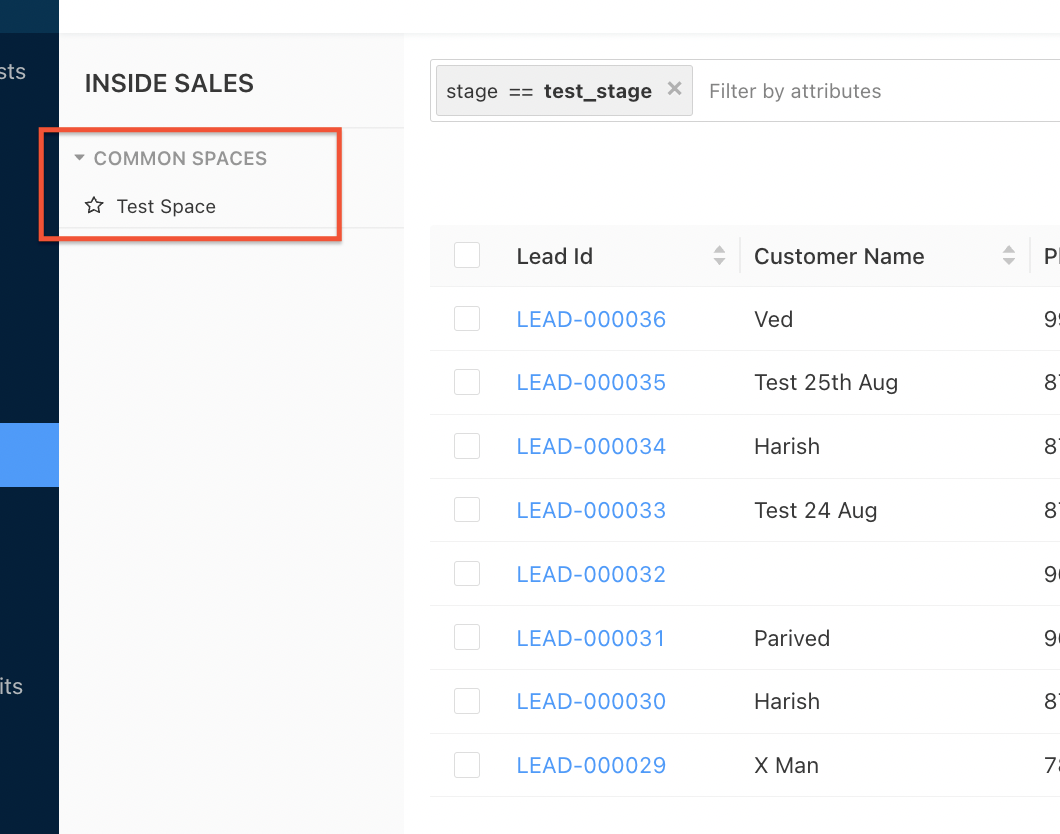Select the checkbox for LEAD-000033
The width and height of the screenshot is (1060, 834).
coord(467,510)
